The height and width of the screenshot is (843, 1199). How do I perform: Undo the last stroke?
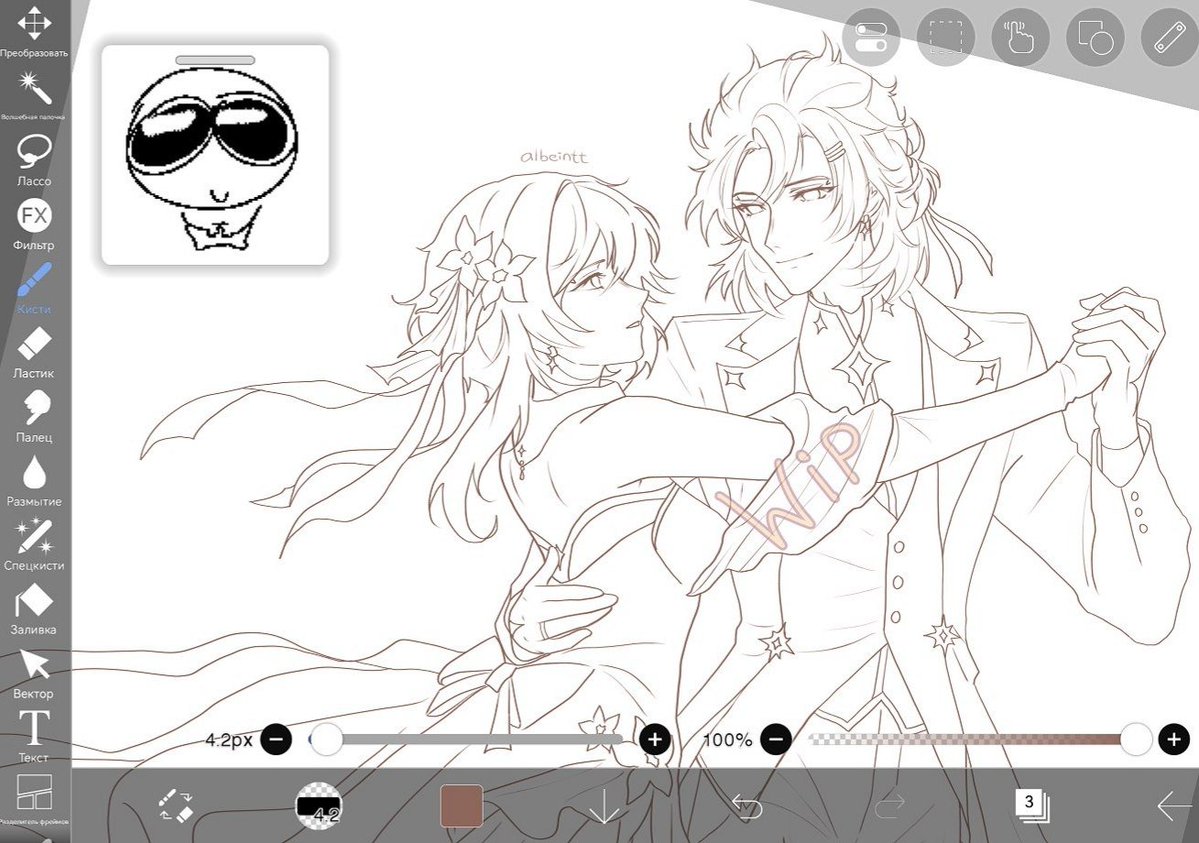[x=747, y=806]
